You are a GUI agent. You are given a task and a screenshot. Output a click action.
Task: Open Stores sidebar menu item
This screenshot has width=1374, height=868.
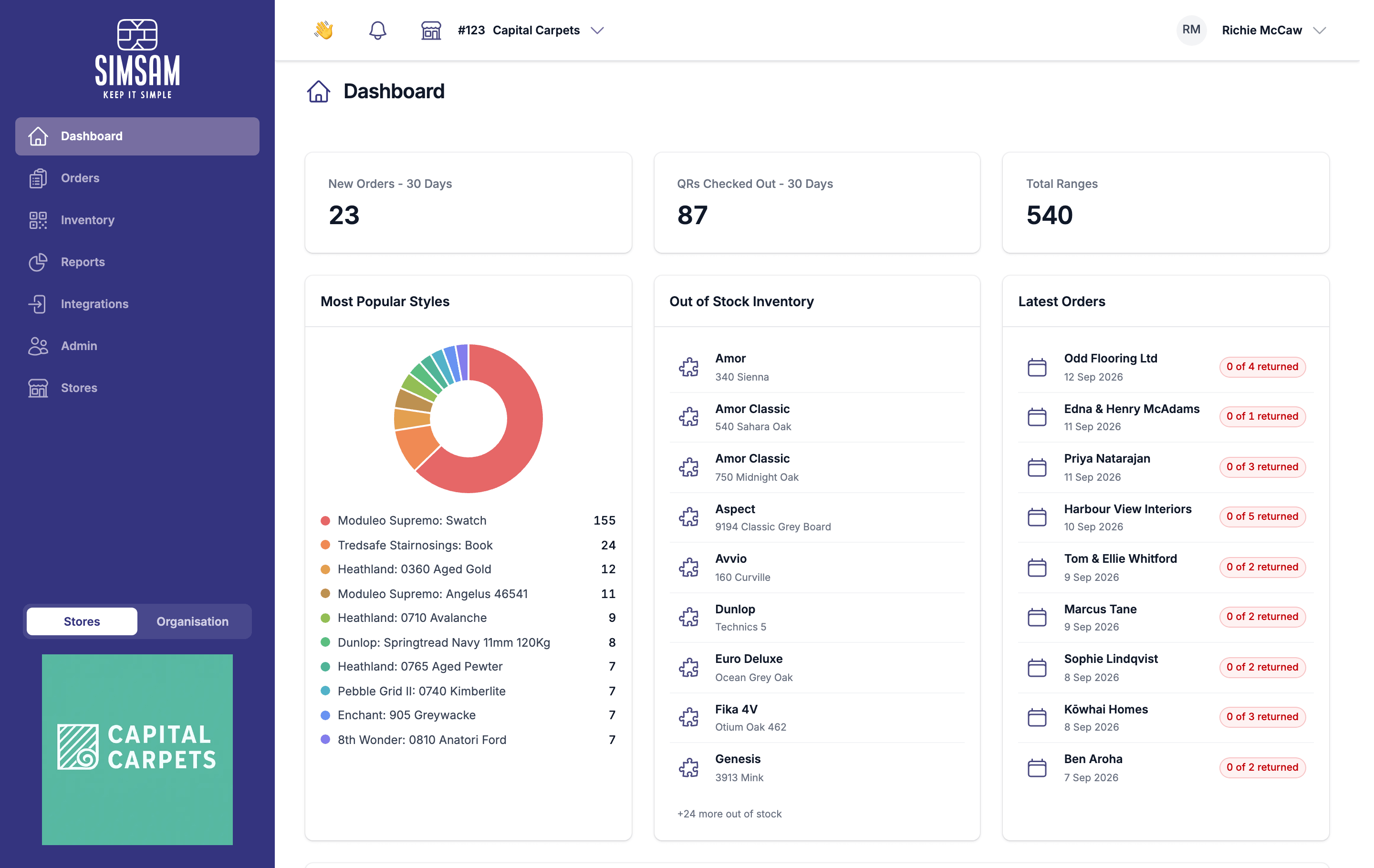pyautogui.click(x=137, y=388)
